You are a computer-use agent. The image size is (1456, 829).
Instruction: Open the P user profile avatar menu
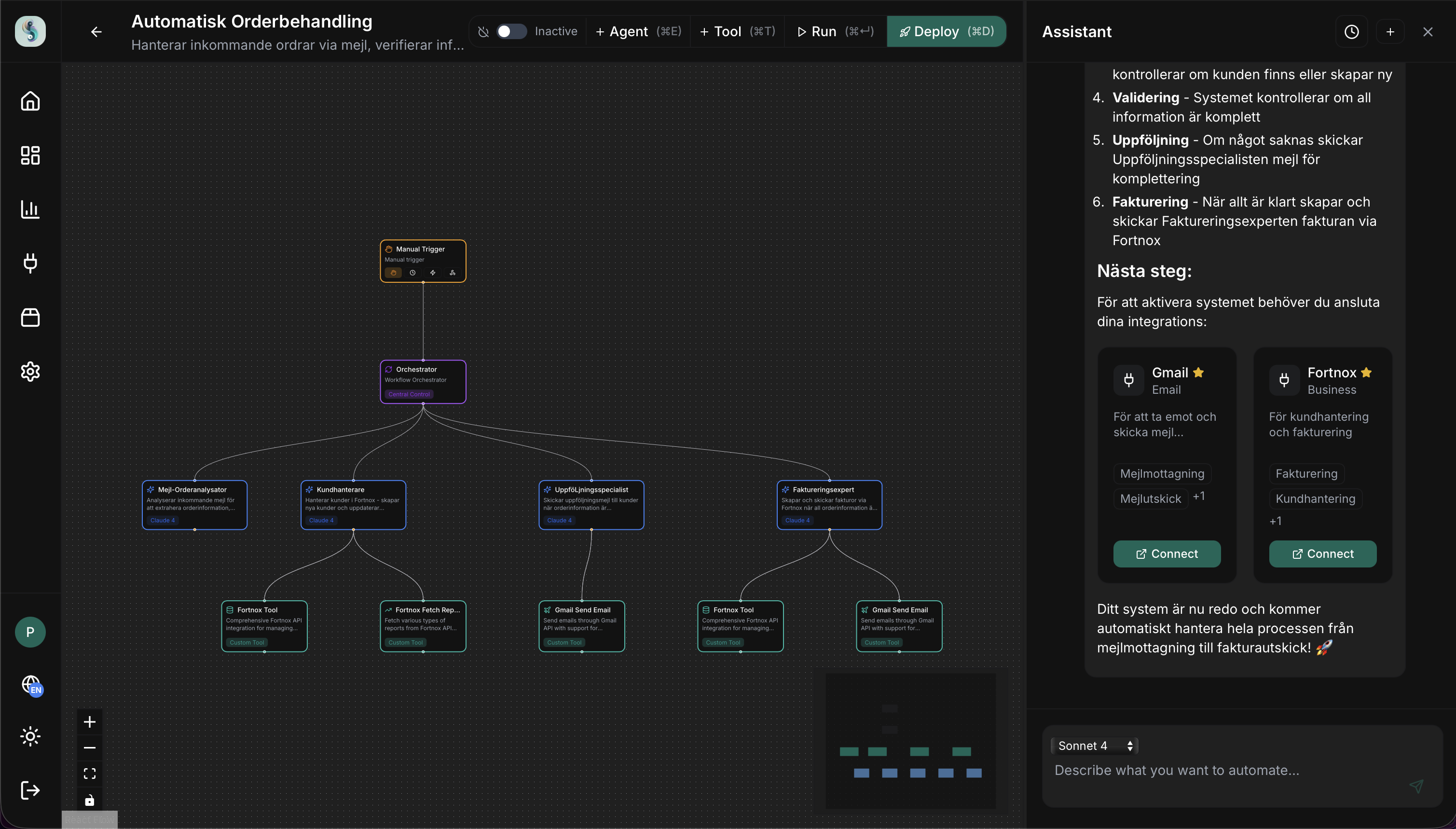pos(30,632)
